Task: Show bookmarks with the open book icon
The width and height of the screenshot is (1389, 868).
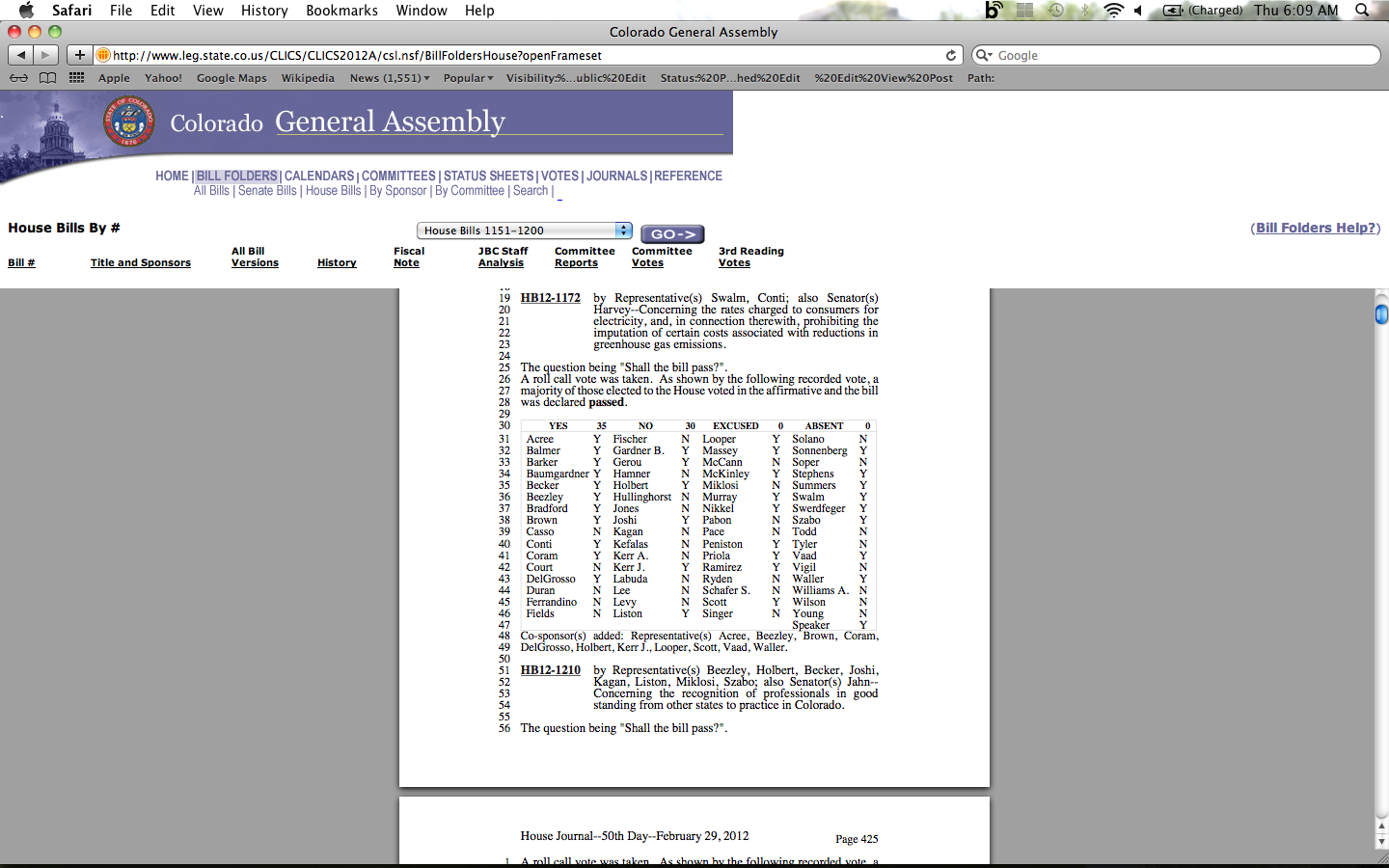Action: tap(47, 78)
